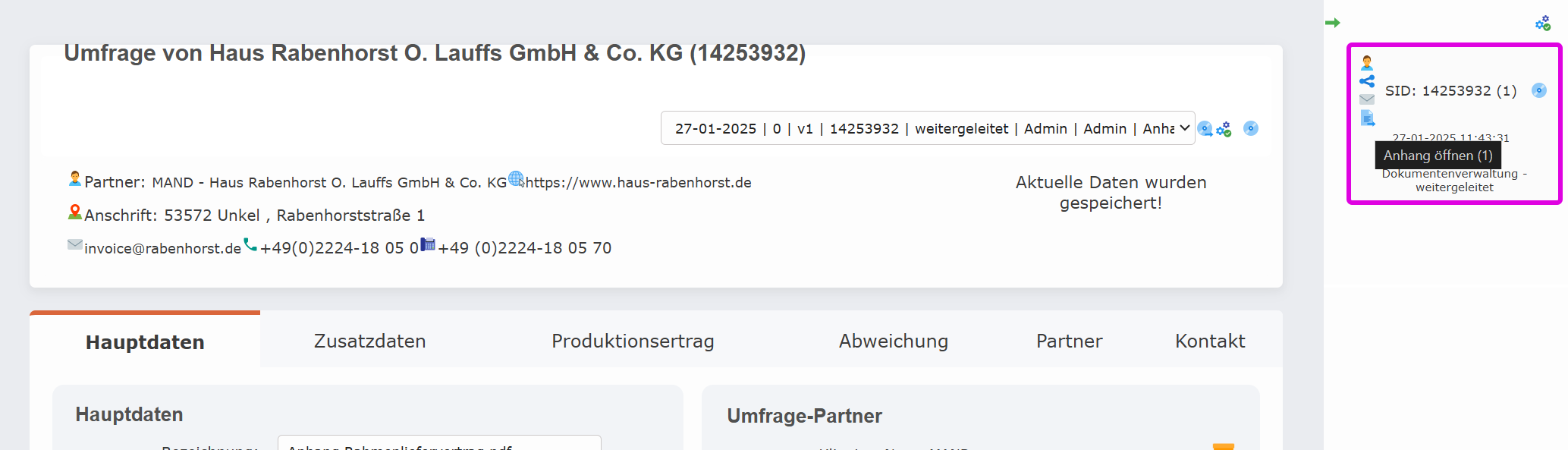Image resolution: width=1568 pixels, height=450 pixels.
Task: Click the share icon in SID card
Action: [x=1367, y=81]
